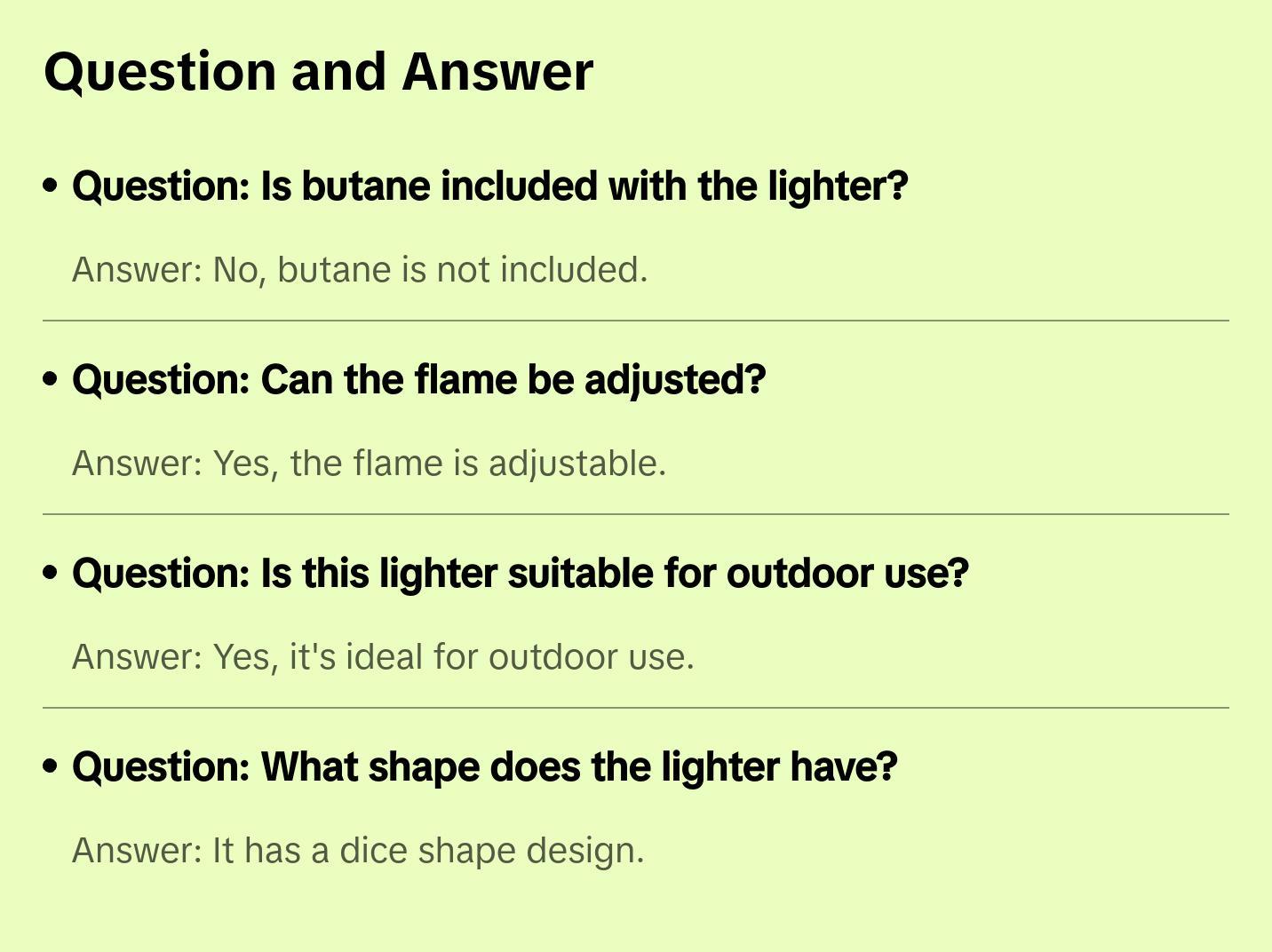Click the divider line under the flame adjustable answer
1272x952 pixels.
point(636,514)
